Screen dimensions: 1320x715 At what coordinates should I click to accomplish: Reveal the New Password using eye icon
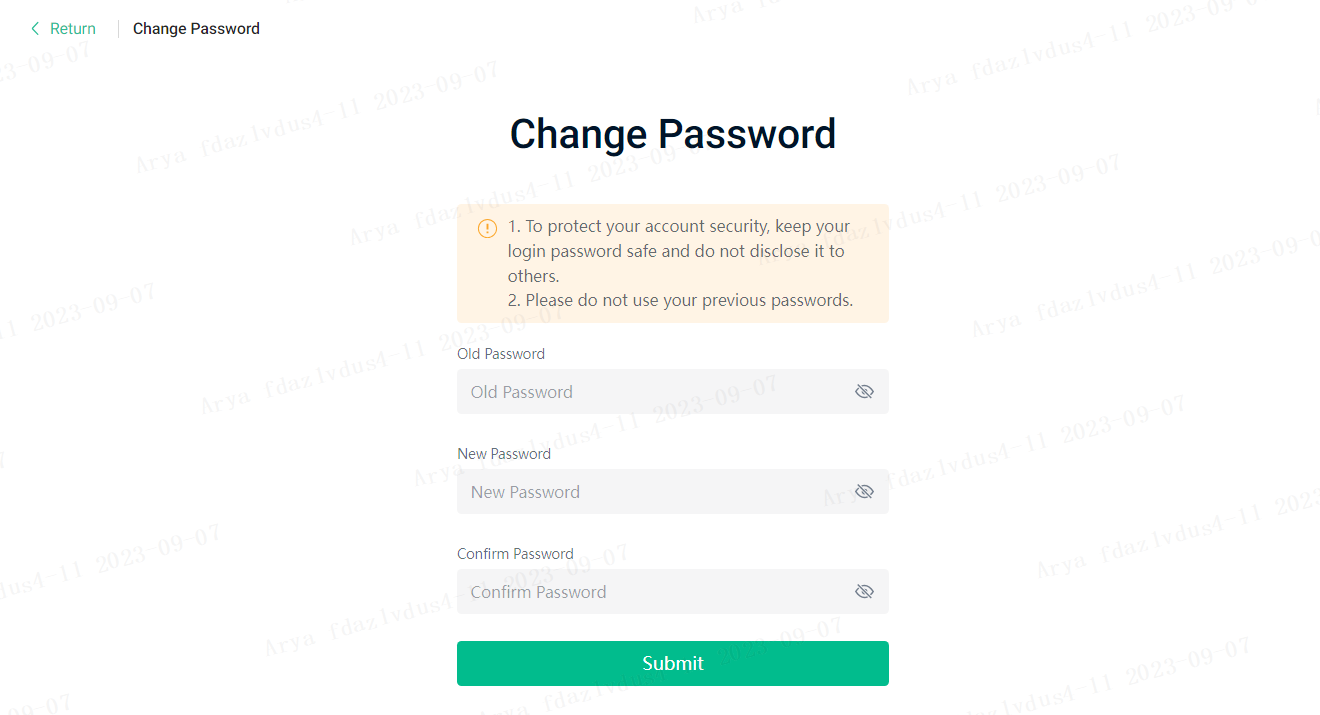(864, 492)
